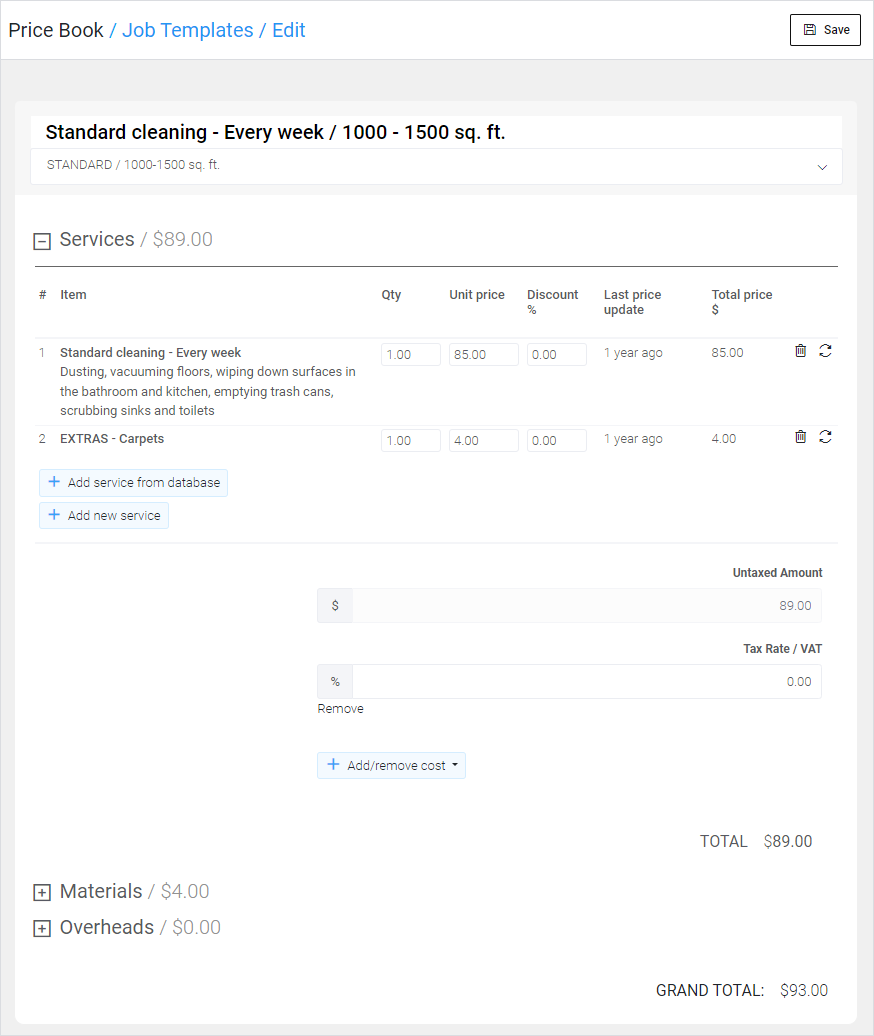This screenshot has width=874, height=1036.
Task: Open the Add/remove cost dropdown
Action: point(391,766)
